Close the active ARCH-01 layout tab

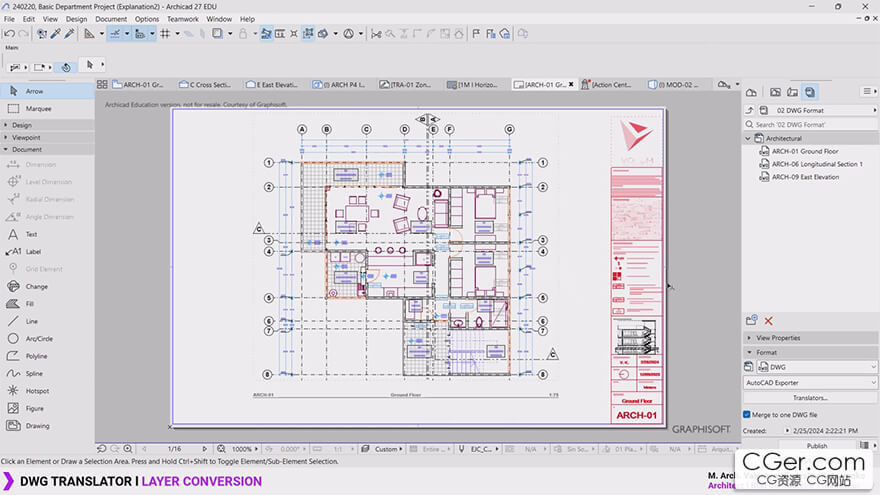click(571, 84)
